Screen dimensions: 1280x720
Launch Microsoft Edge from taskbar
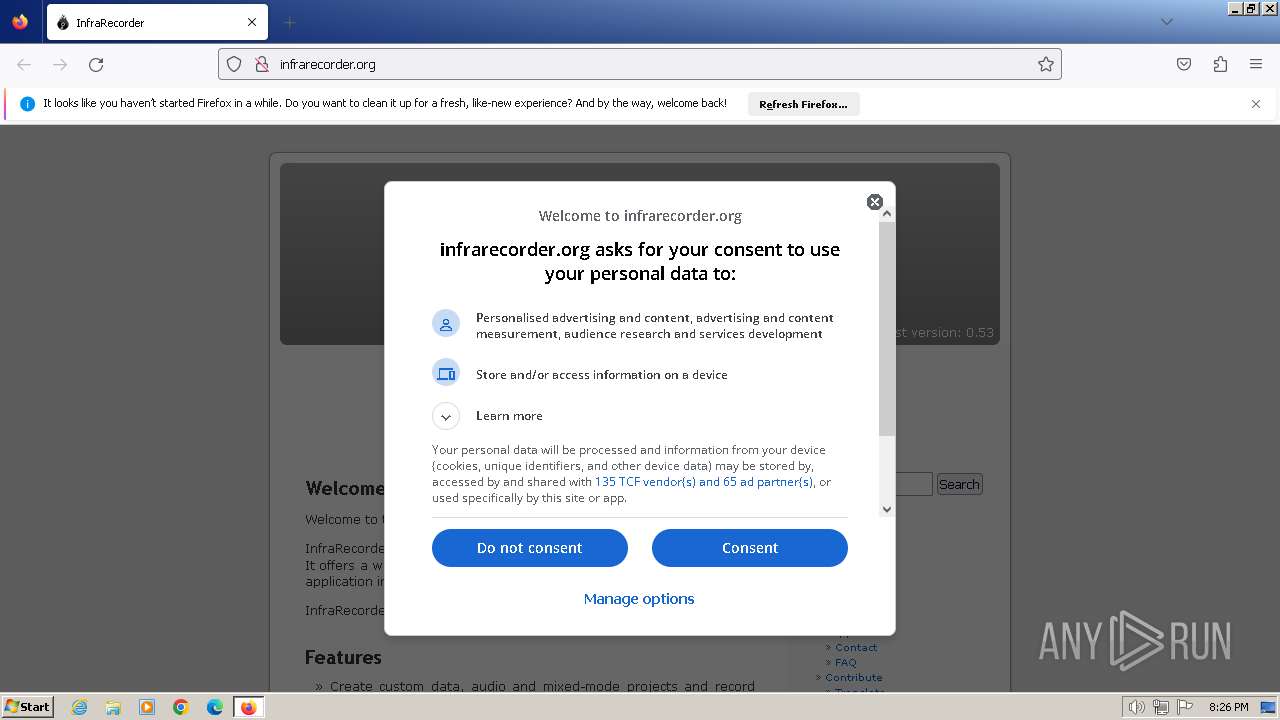click(215, 707)
